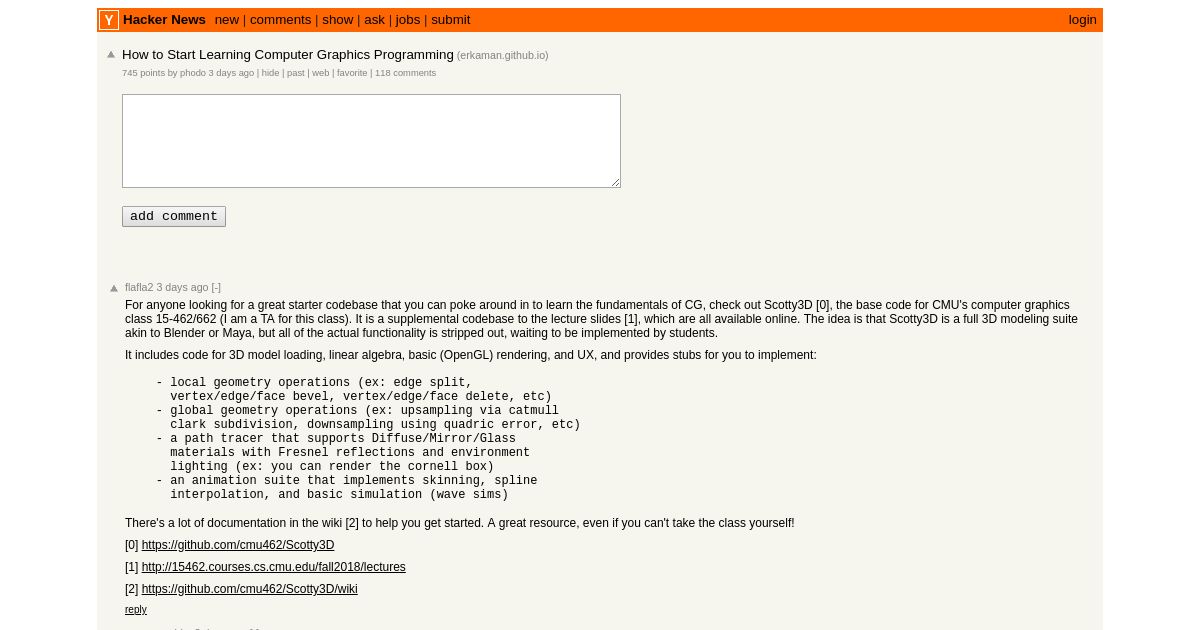1200x630 pixels.
Task: Upvote flafla2's comment
Action: [114, 288]
